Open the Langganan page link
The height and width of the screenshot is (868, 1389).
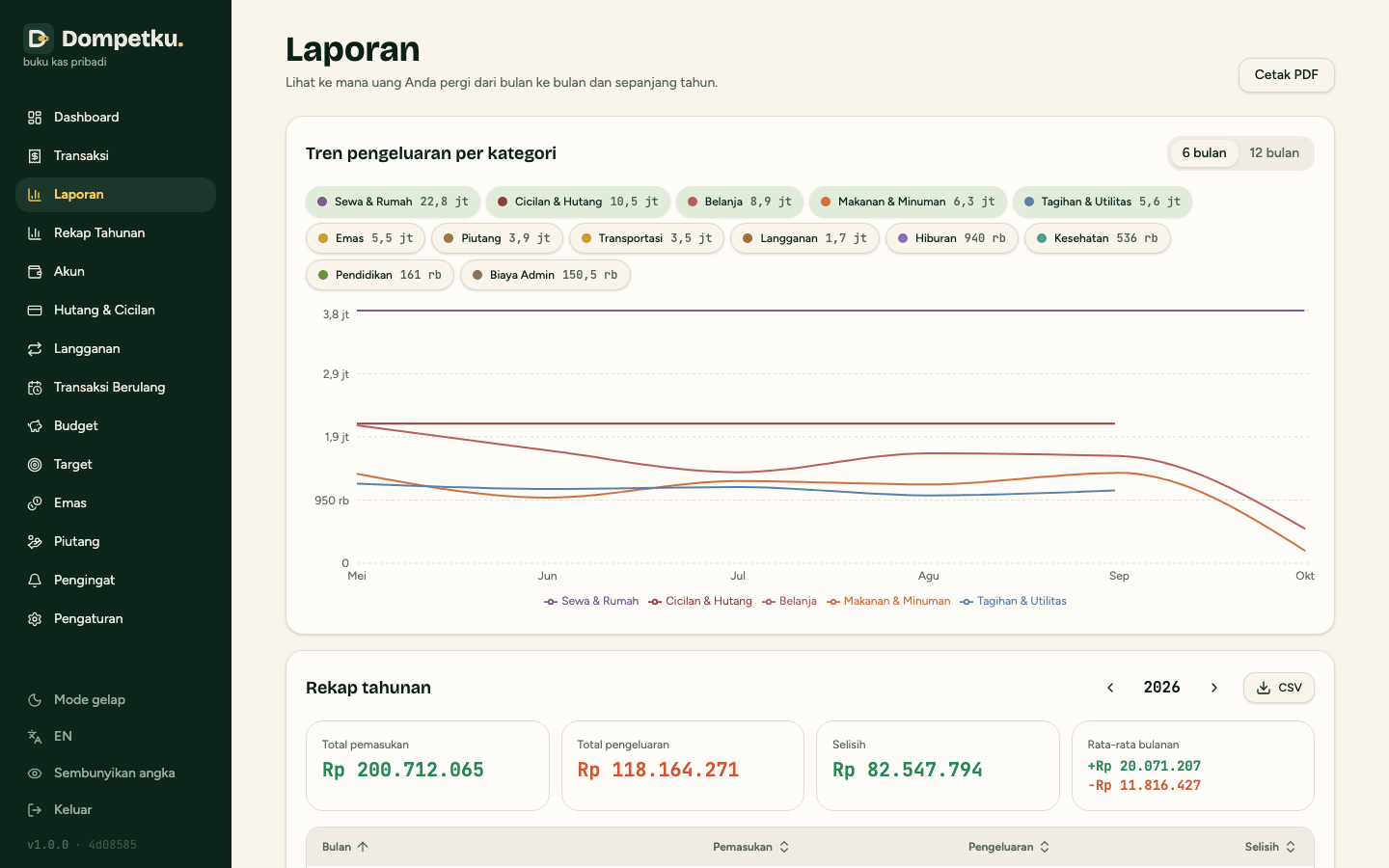pos(116,349)
